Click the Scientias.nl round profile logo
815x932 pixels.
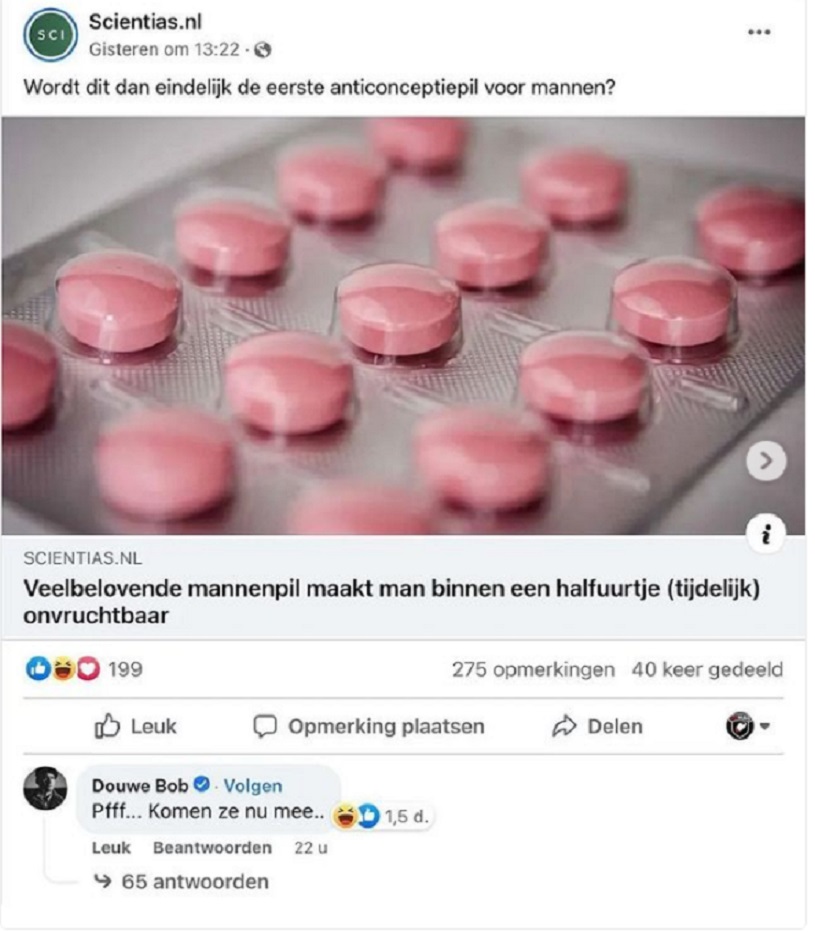click(x=51, y=35)
